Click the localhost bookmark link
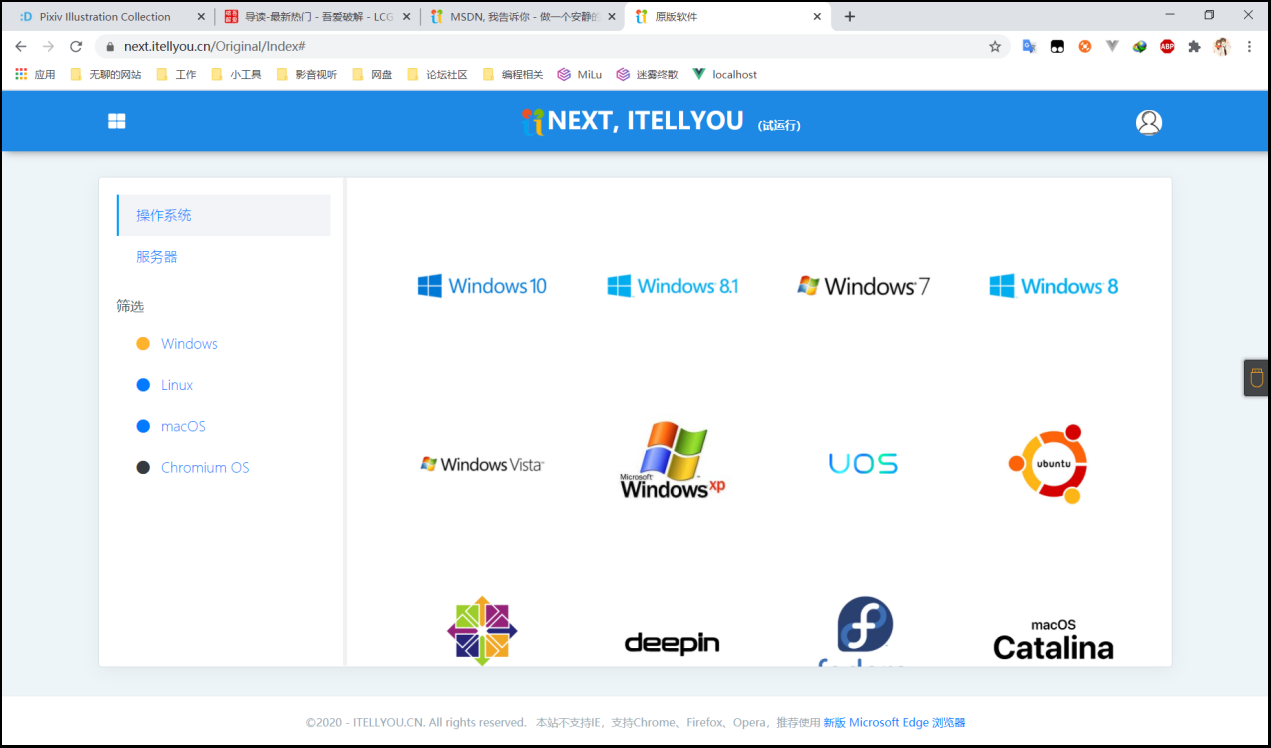Screen dimensions: 1271x748 click(733, 73)
